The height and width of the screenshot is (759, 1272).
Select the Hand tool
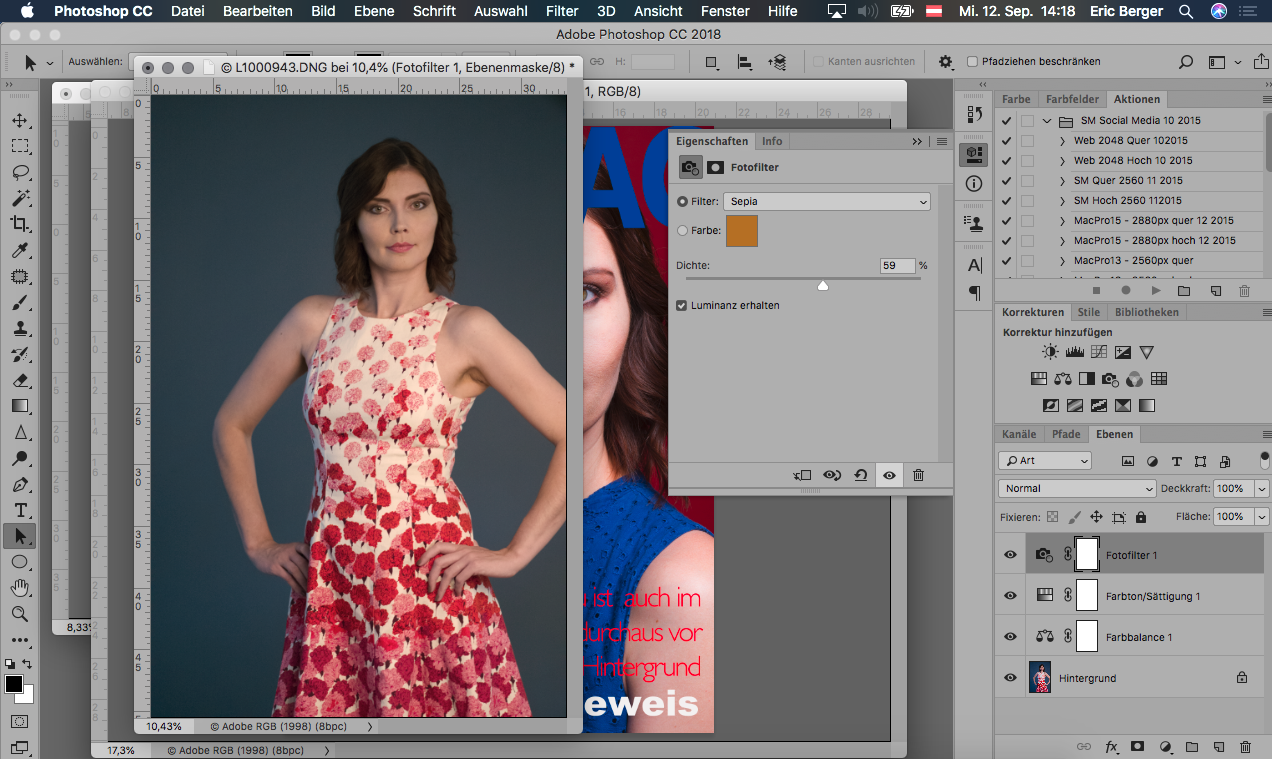click(x=20, y=588)
